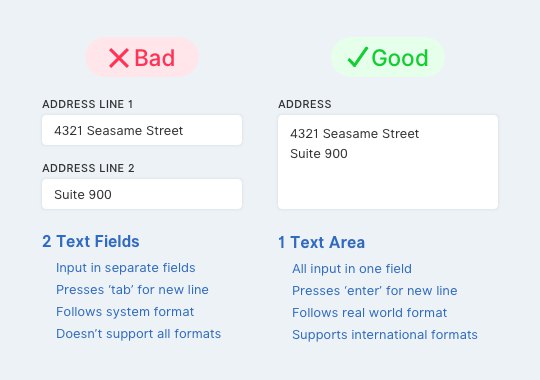The image size is (540, 380).
Task: Click the Good badge label
Action: click(x=400, y=58)
